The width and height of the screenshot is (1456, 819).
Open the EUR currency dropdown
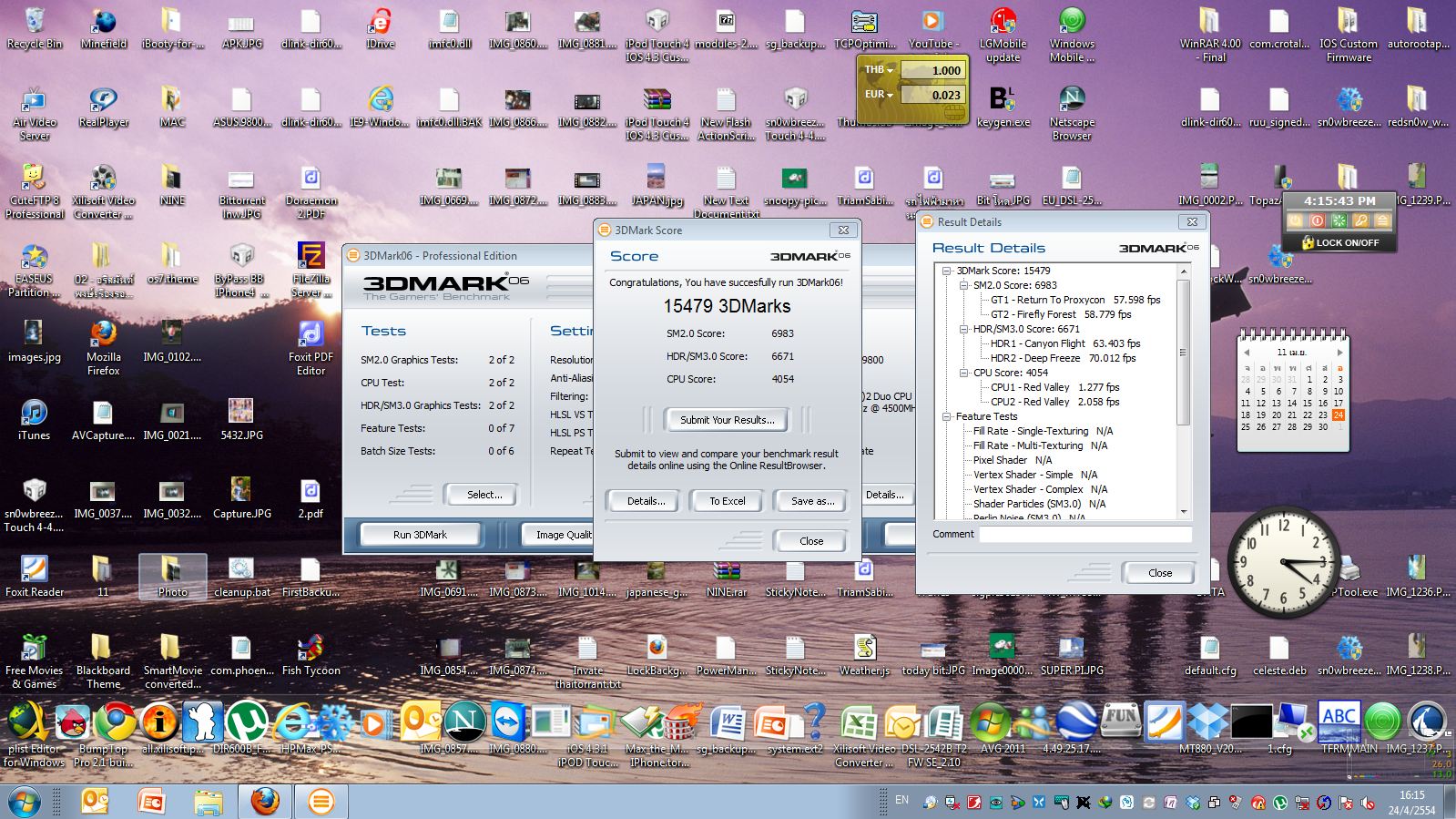point(890,94)
